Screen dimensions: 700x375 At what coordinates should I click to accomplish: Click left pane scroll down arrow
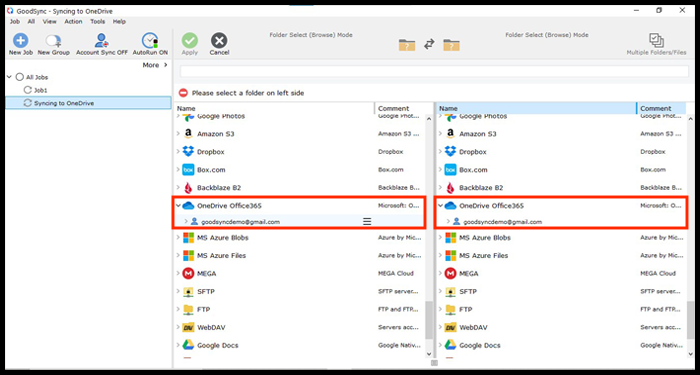tap(429, 354)
